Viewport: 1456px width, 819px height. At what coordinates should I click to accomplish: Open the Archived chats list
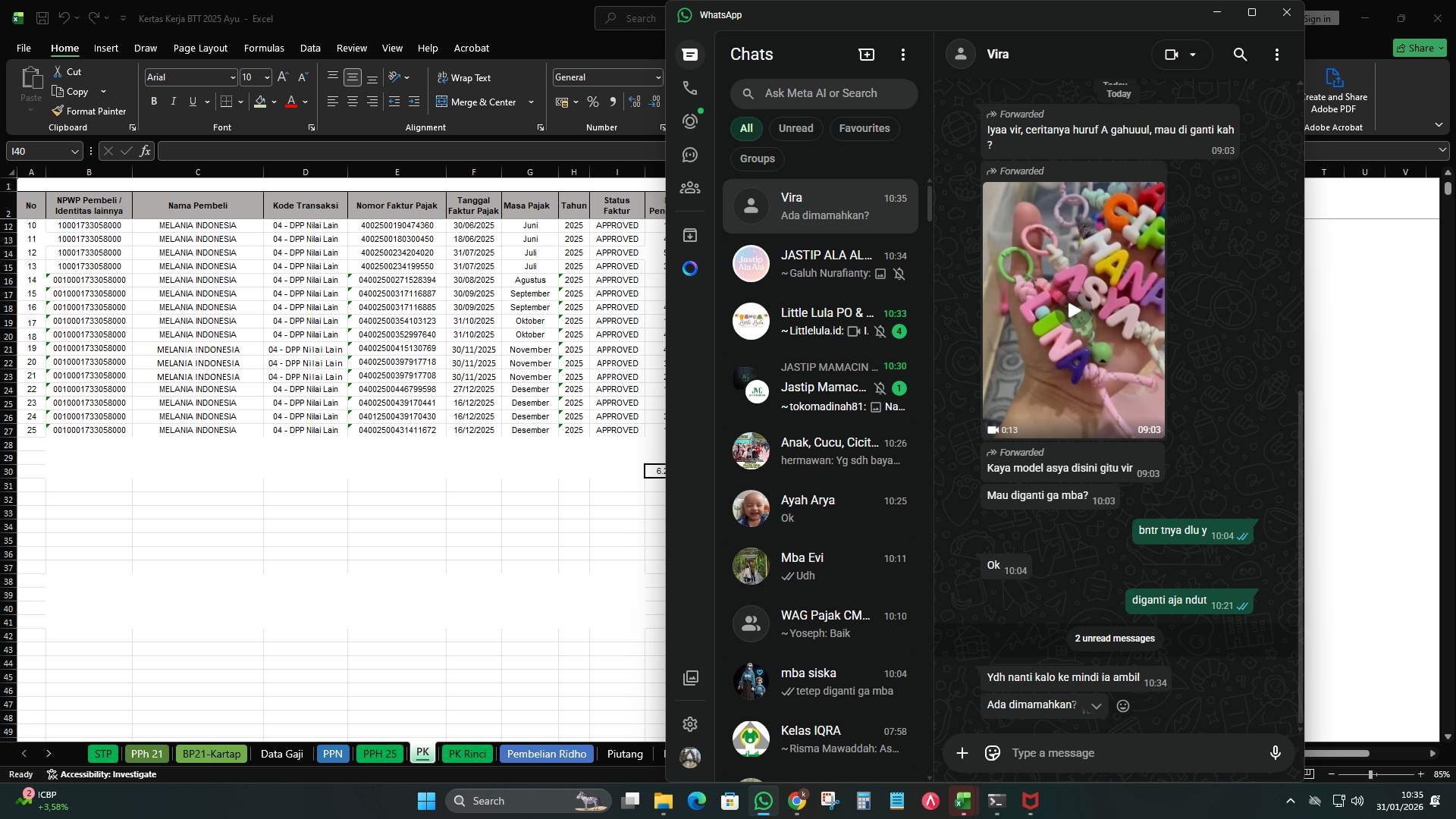(x=690, y=235)
